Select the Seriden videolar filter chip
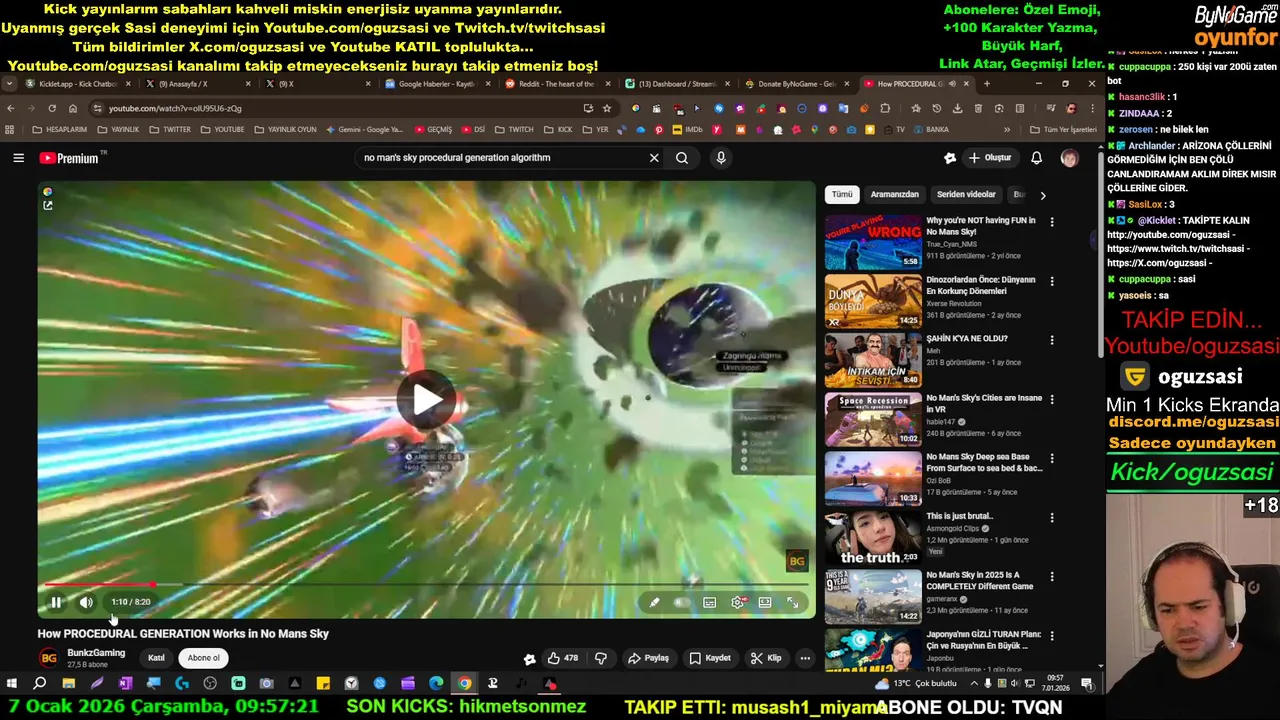 (966, 195)
